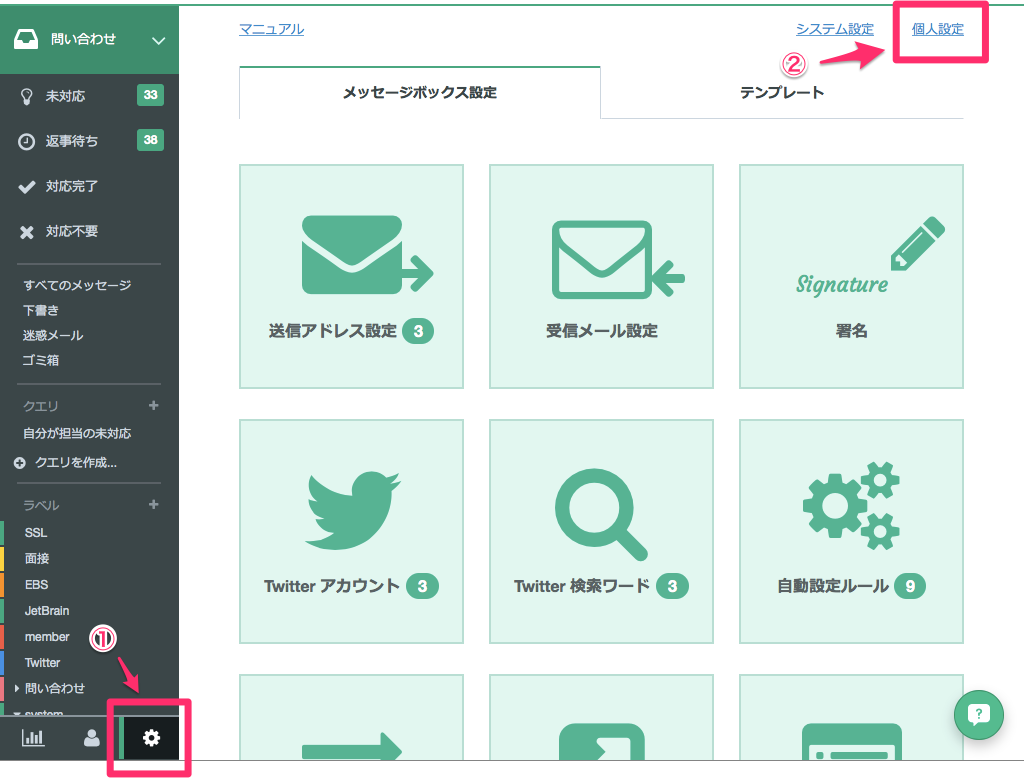Open the 迷惑メール folder

pos(53,335)
